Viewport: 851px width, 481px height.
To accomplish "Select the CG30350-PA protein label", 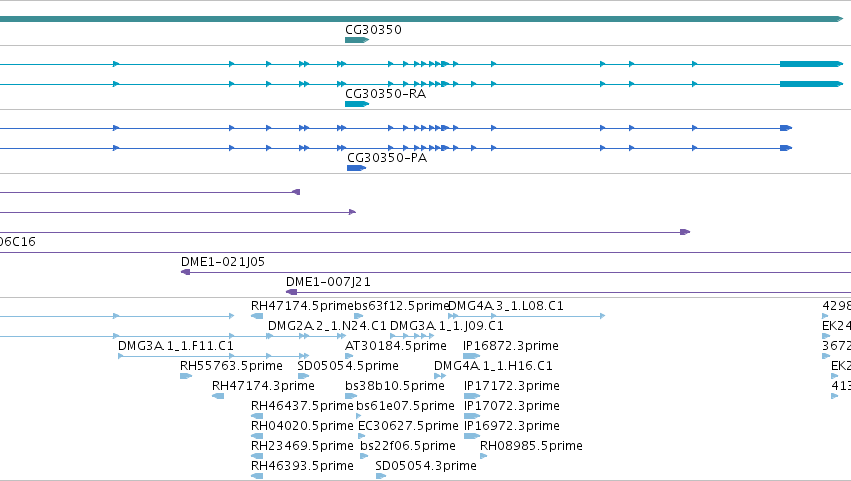I will click(387, 158).
